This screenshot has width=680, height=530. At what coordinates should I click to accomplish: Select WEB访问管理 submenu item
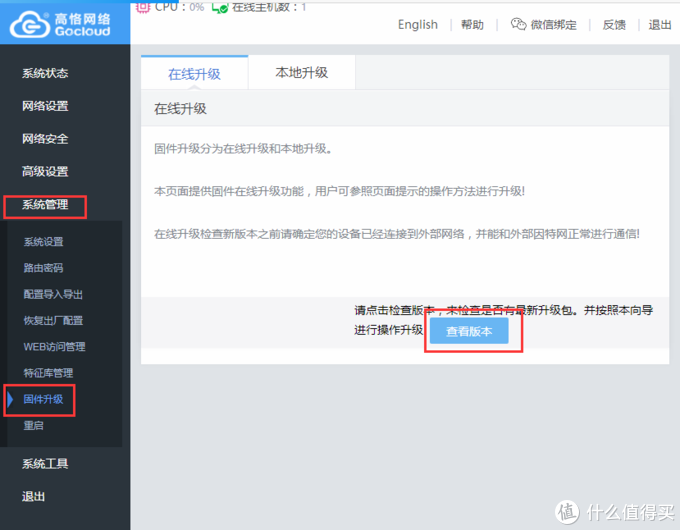click(x=54, y=347)
